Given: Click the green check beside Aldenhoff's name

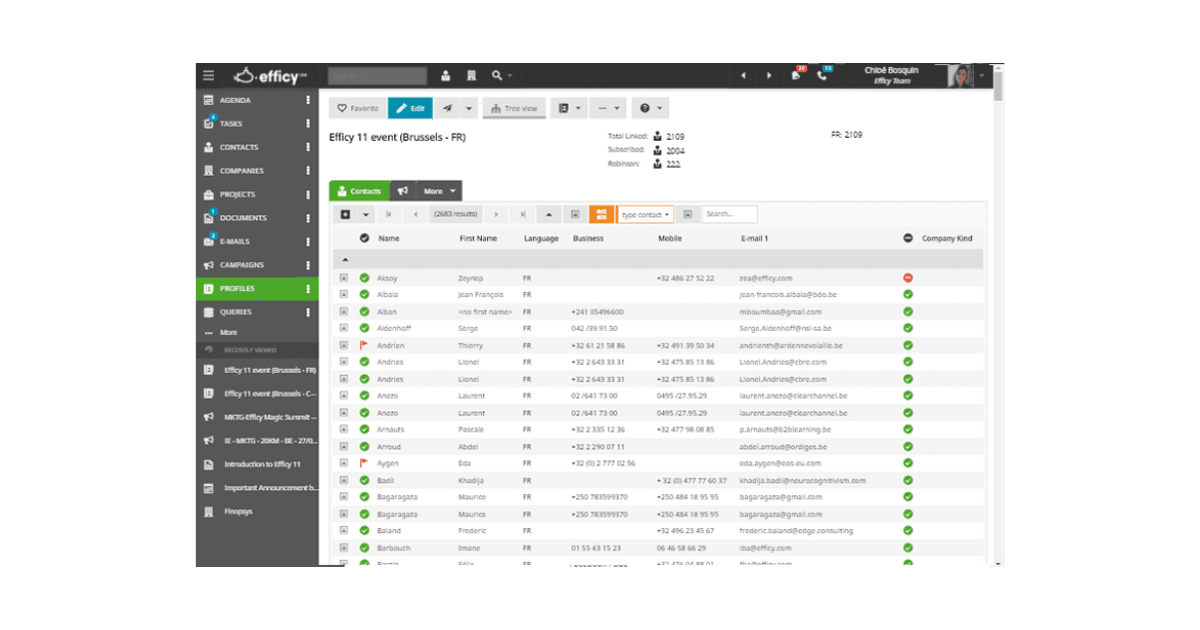Looking at the screenshot, I should pos(365,328).
